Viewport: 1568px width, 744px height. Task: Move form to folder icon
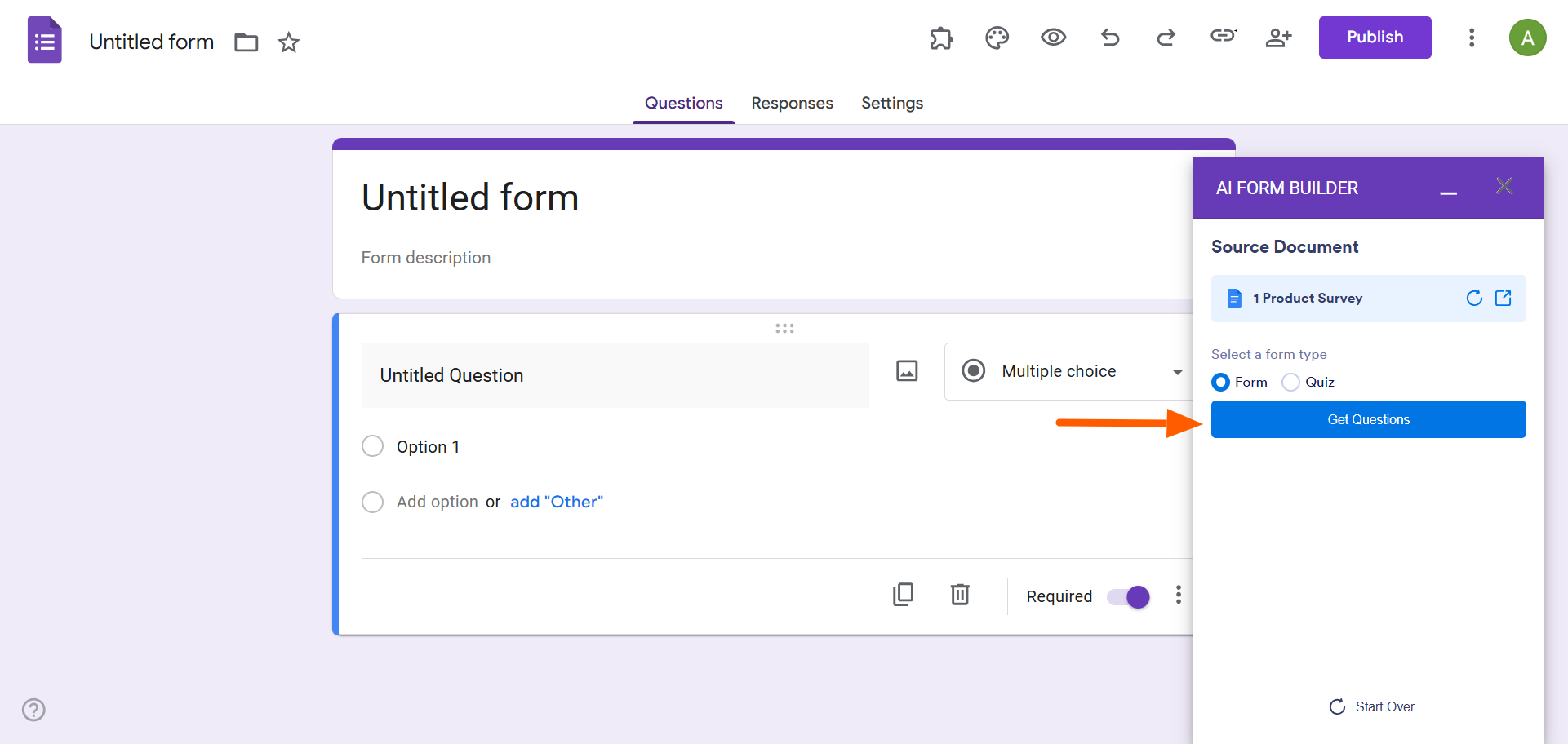click(246, 42)
